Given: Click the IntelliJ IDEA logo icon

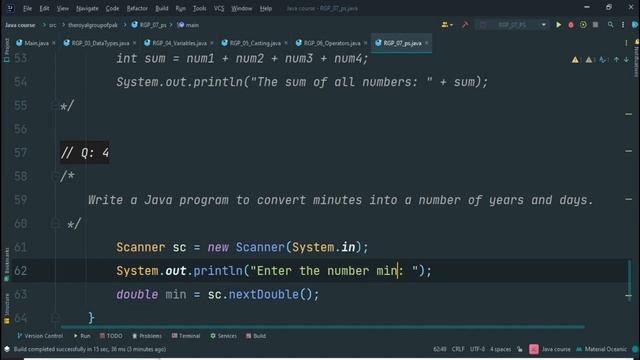Looking at the screenshot, I should 11,8.
